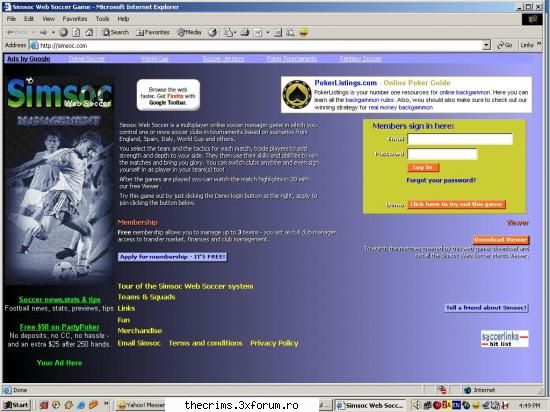The height and width of the screenshot is (412, 550).
Task: Expand the quick launch chevron in taskbar
Action: click(106, 405)
